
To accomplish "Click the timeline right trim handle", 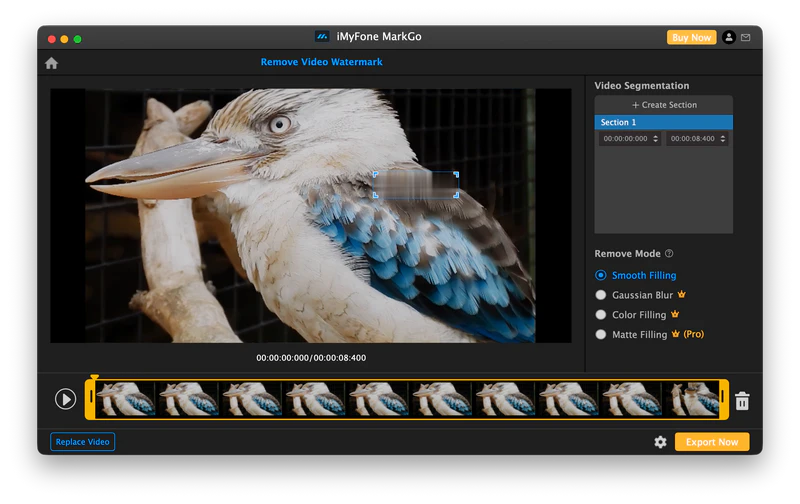I will (723, 399).
